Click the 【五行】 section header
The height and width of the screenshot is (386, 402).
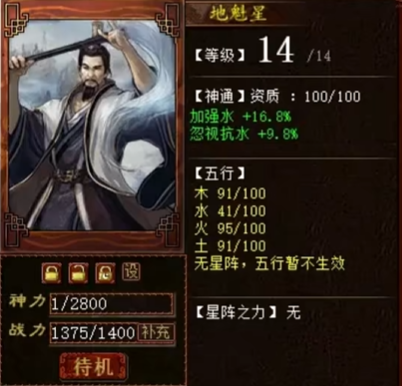tap(220, 174)
